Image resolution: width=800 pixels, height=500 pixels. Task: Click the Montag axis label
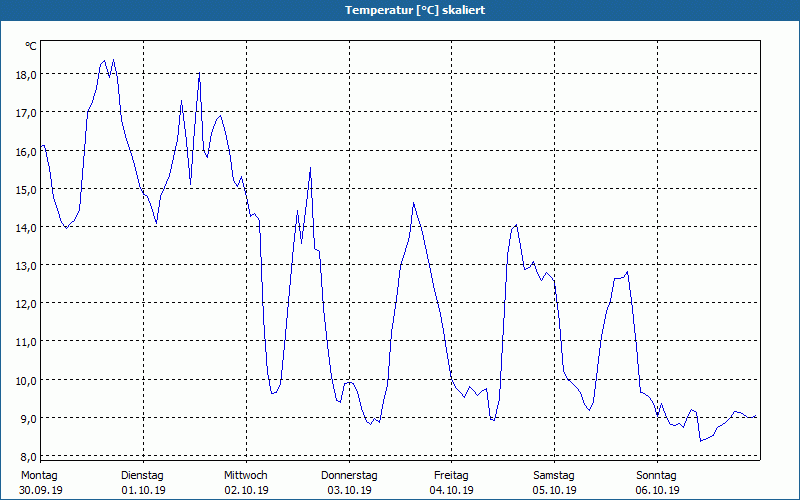pos(39,476)
